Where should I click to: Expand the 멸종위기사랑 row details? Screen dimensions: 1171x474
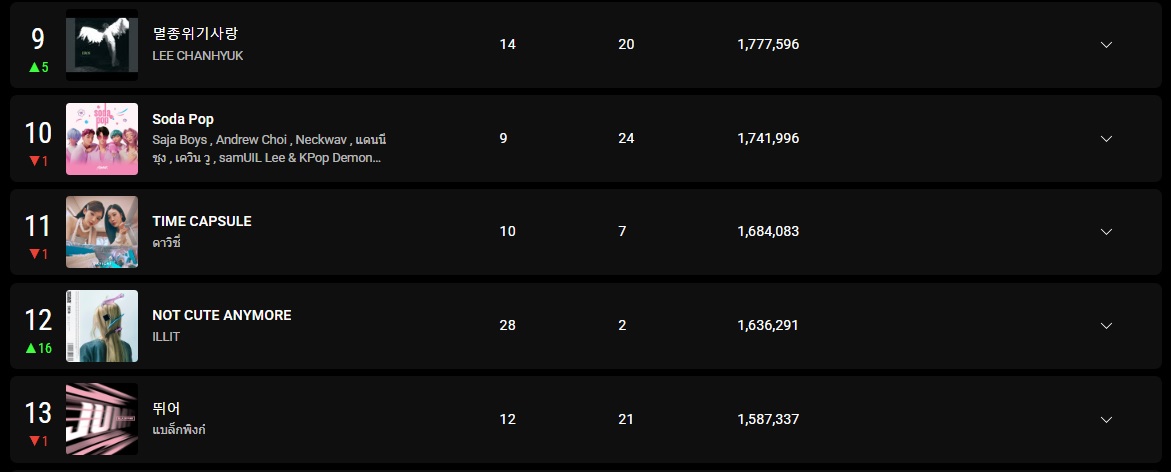tap(1106, 45)
